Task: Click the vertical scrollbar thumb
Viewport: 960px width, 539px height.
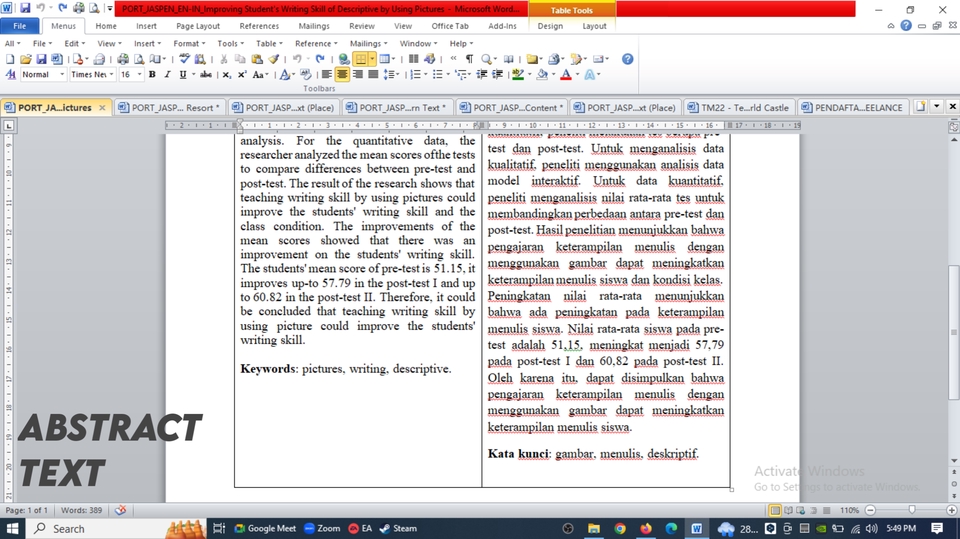Action: click(x=953, y=332)
